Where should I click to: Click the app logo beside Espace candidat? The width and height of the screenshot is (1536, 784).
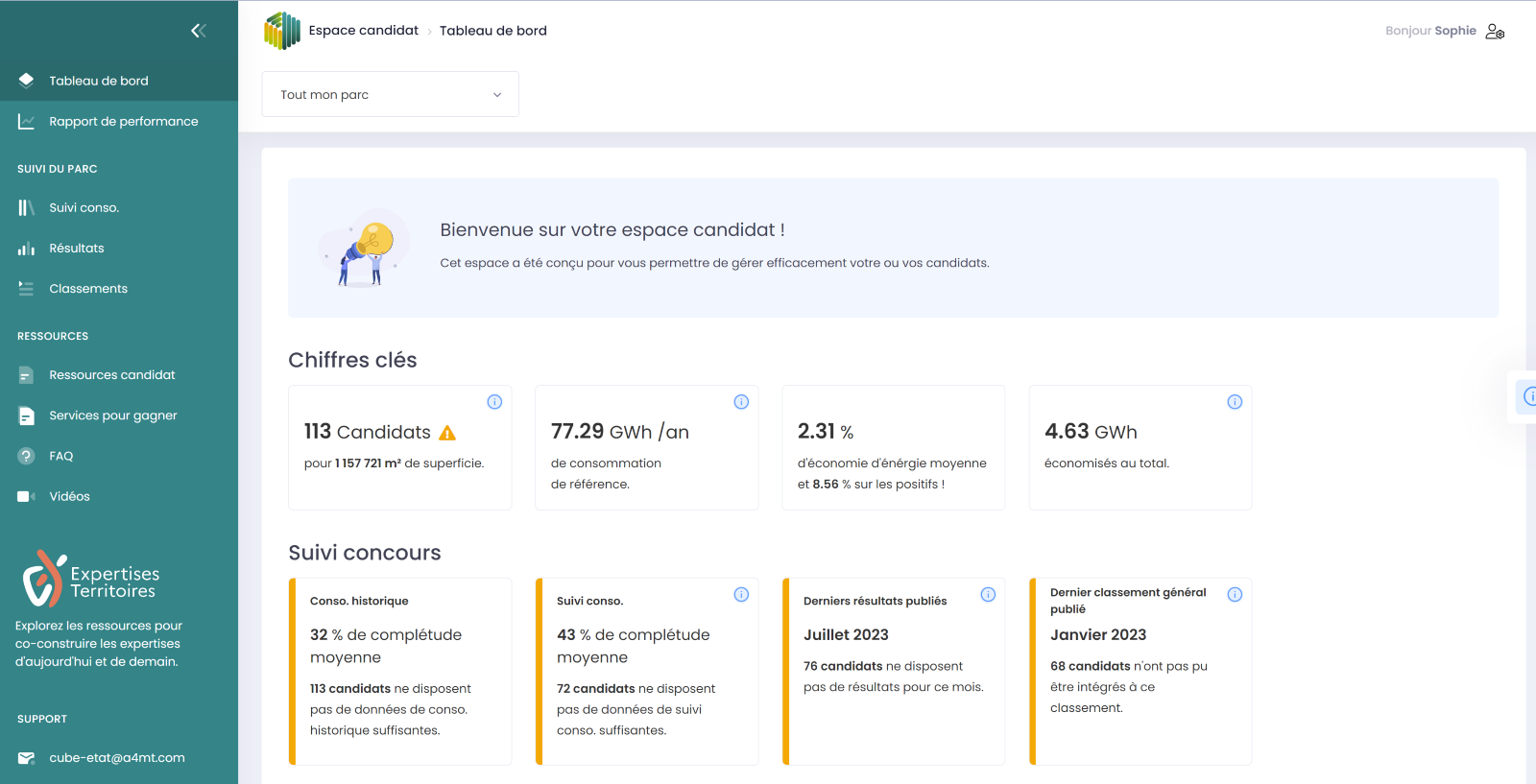[x=282, y=31]
